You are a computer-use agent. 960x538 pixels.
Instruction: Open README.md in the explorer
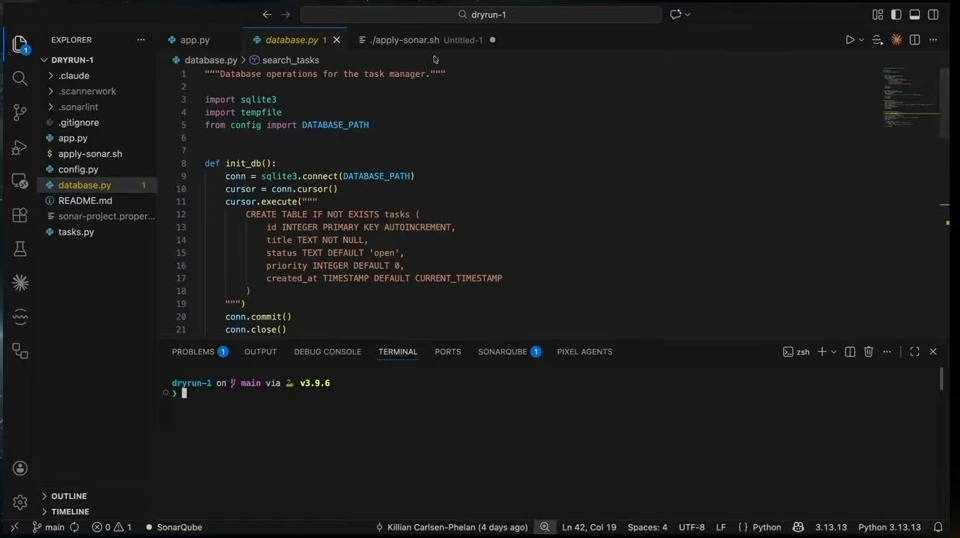[85, 201]
